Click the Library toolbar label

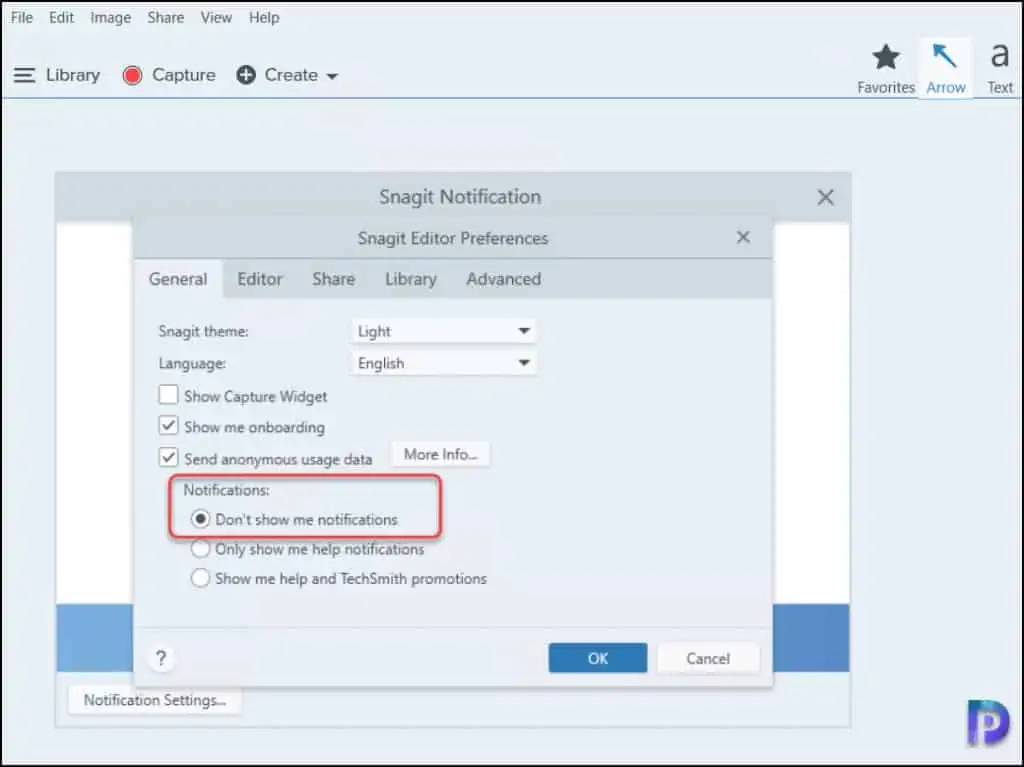[x=73, y=75]
